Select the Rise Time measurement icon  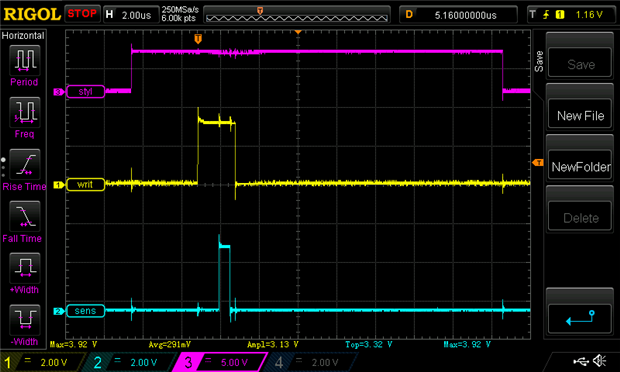click(x=25, y=164)
